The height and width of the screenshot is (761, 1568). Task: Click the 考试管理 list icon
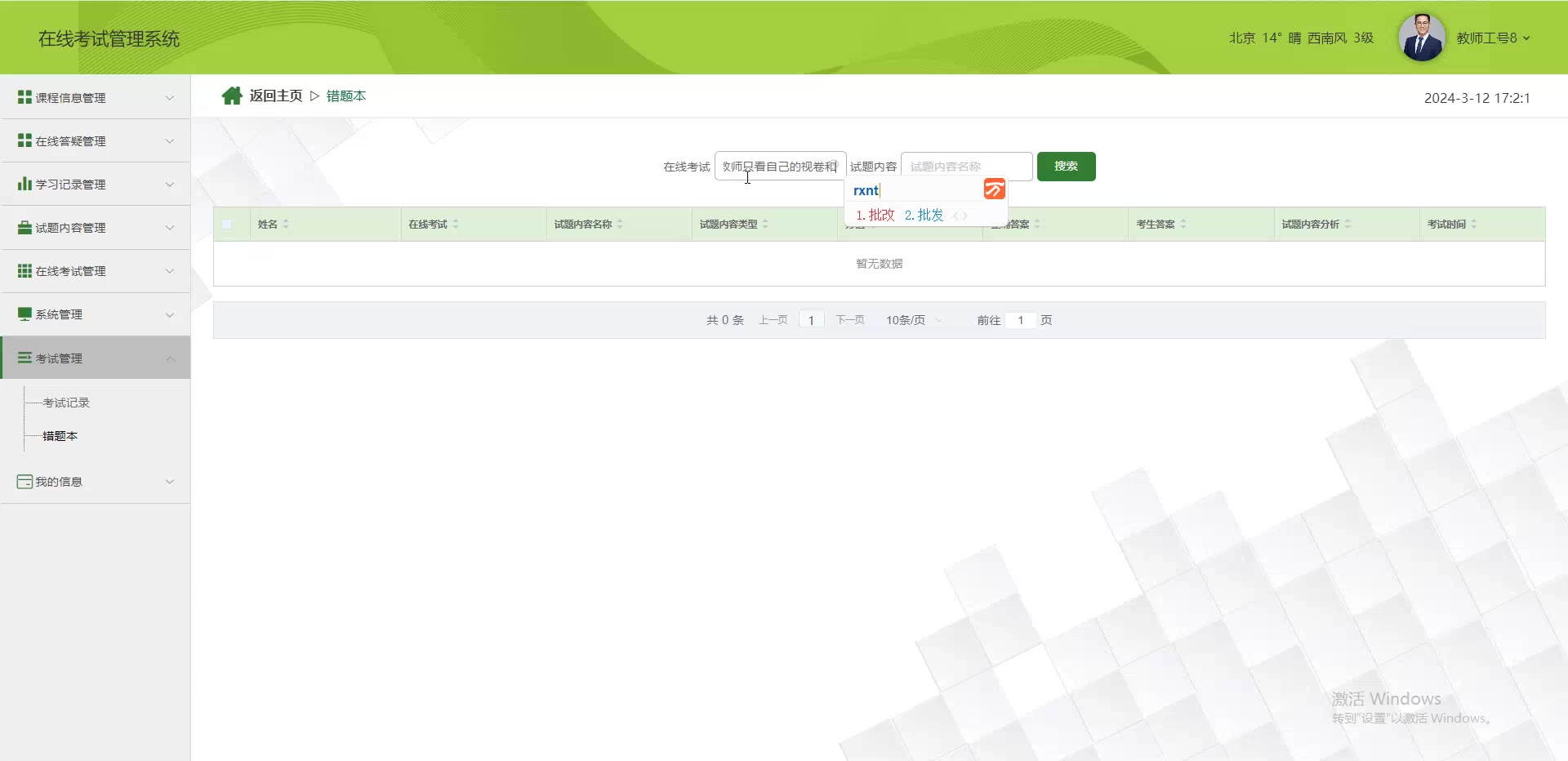pyautogui.click(x=24, y=358)
